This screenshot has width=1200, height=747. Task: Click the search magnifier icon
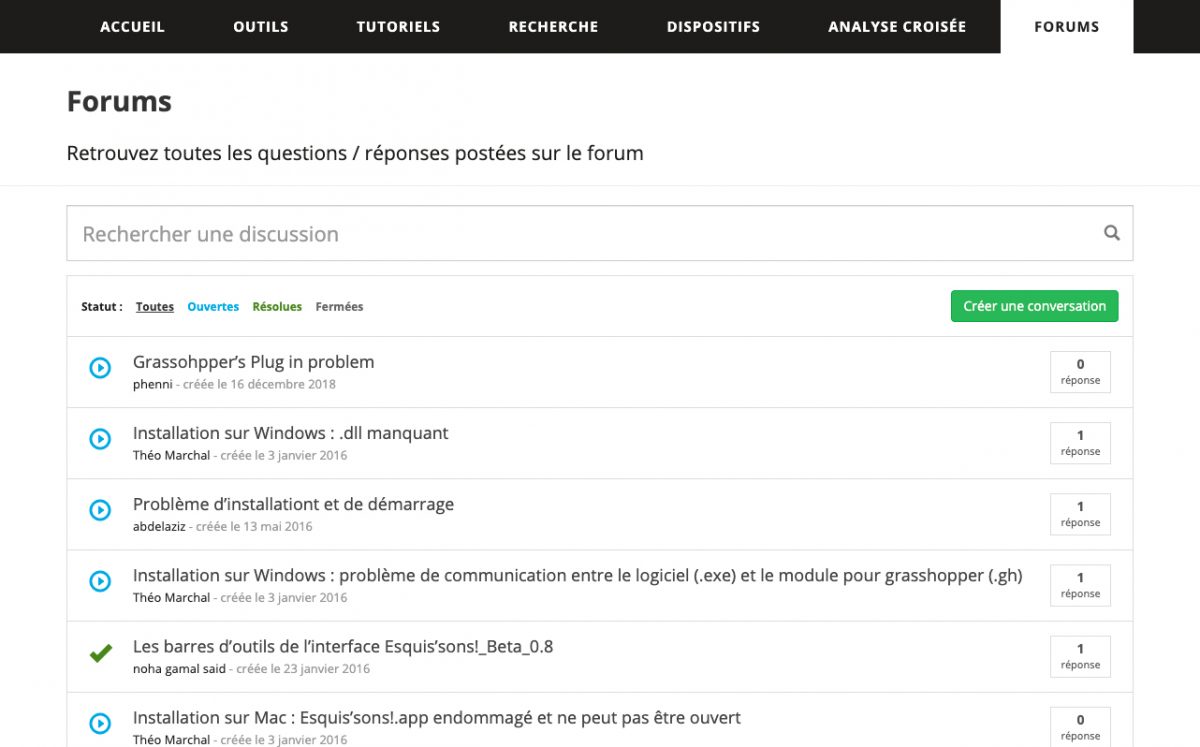1111,233
